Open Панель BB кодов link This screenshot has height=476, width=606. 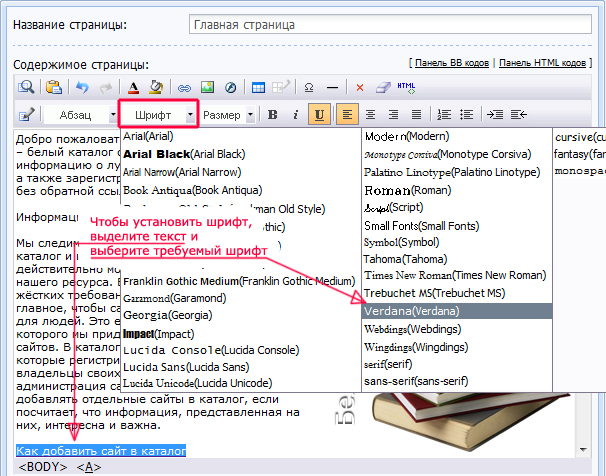pyautogui.click(x=452, y=63)
